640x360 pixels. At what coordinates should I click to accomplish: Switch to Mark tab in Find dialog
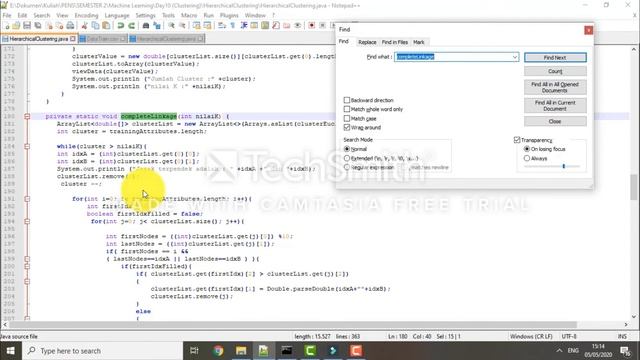(419, 42)
